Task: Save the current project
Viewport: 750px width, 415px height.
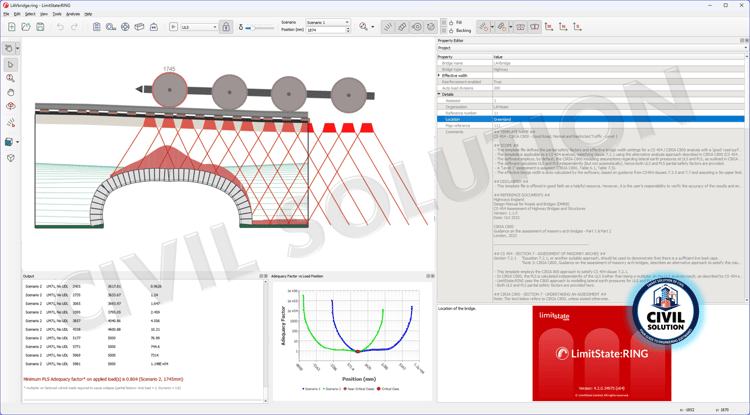Action: pos(40,27)
